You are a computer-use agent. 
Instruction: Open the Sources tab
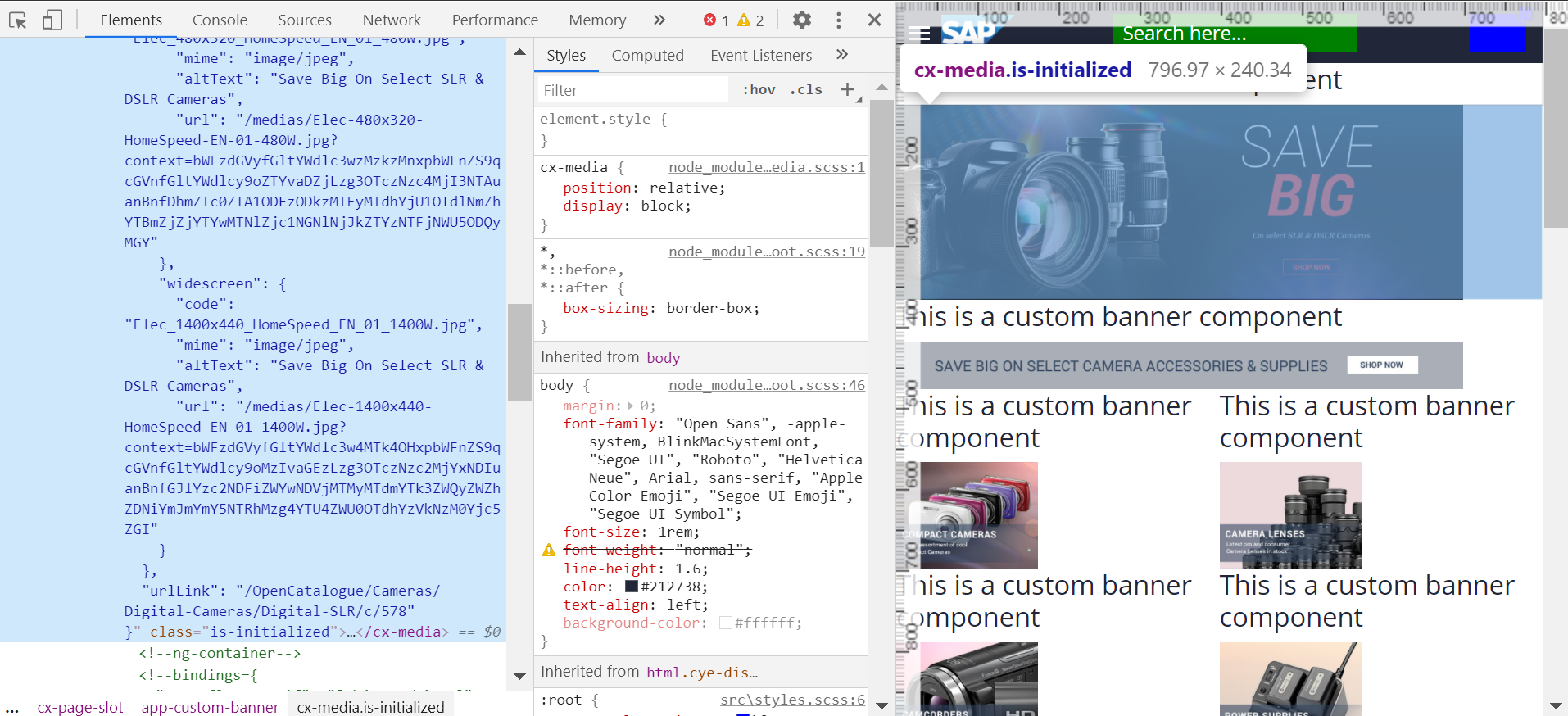(305, 20)
